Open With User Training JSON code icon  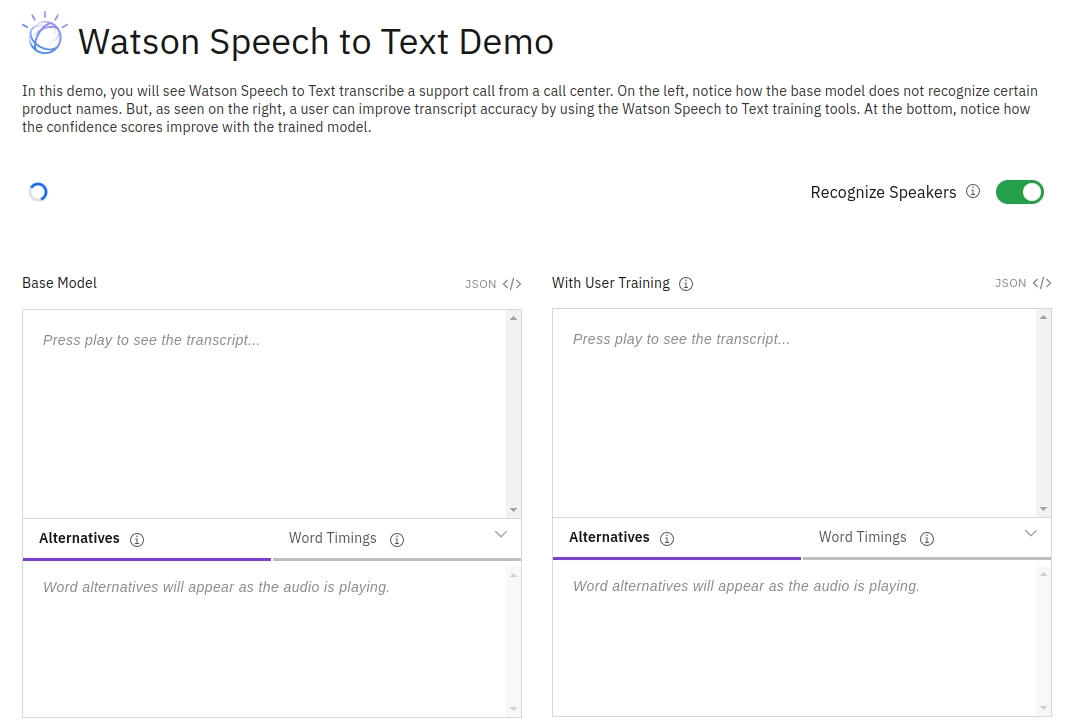click(1042, 283)
